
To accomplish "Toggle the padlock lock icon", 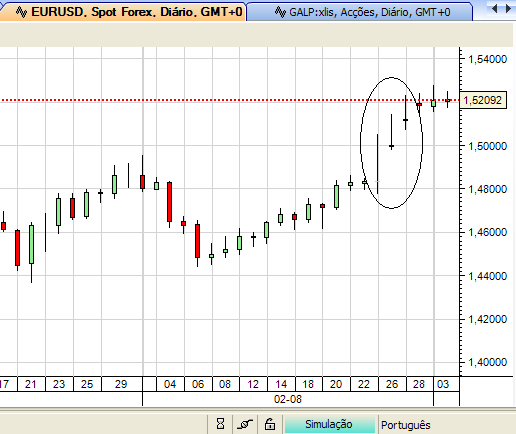I will point(269,424).
